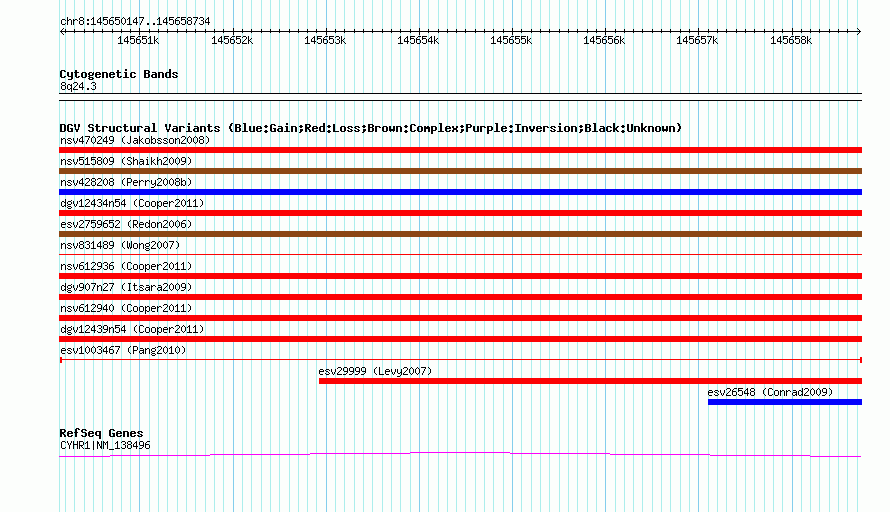Image resolution: width=890 pixels, height=512 pixels.
Task: Select the magenta CYHR1 gene track line
Action: 460,454
